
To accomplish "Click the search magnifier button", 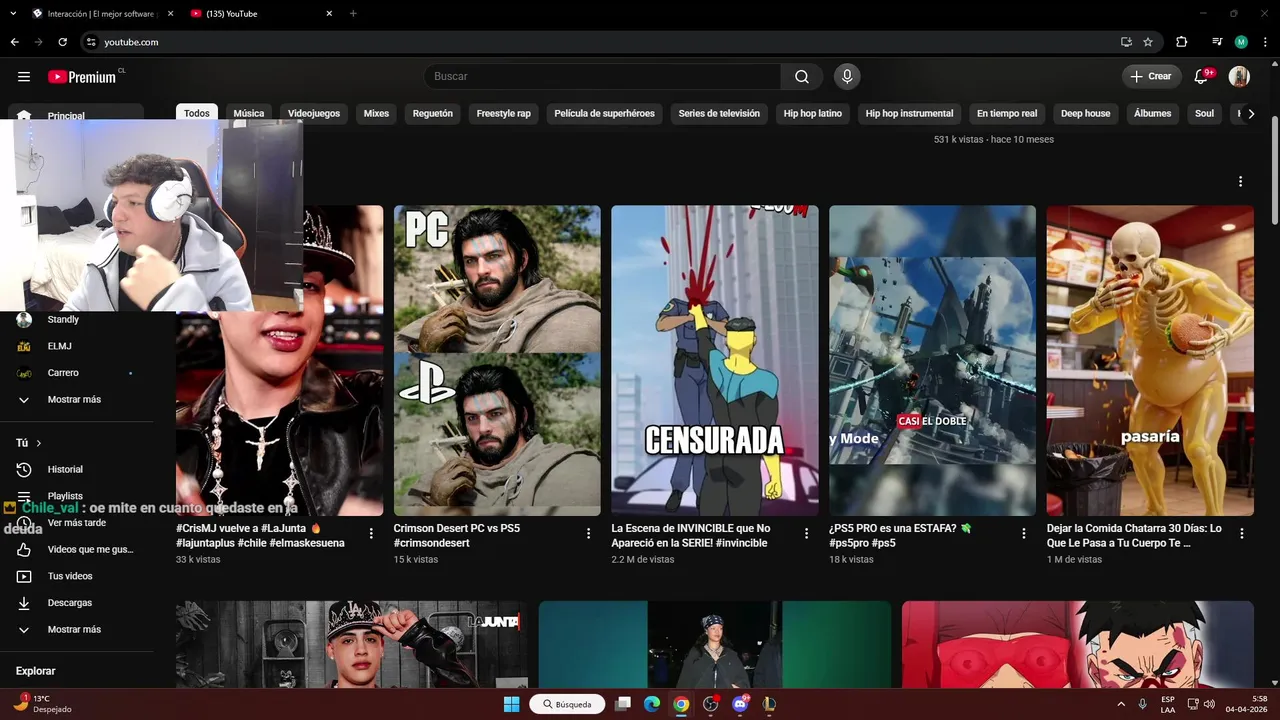I will [x=802, y=76].
